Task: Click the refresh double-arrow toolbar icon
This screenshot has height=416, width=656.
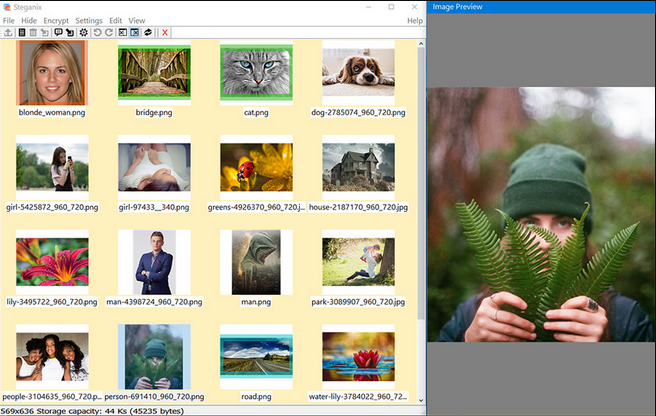Action: pos(148,33)
